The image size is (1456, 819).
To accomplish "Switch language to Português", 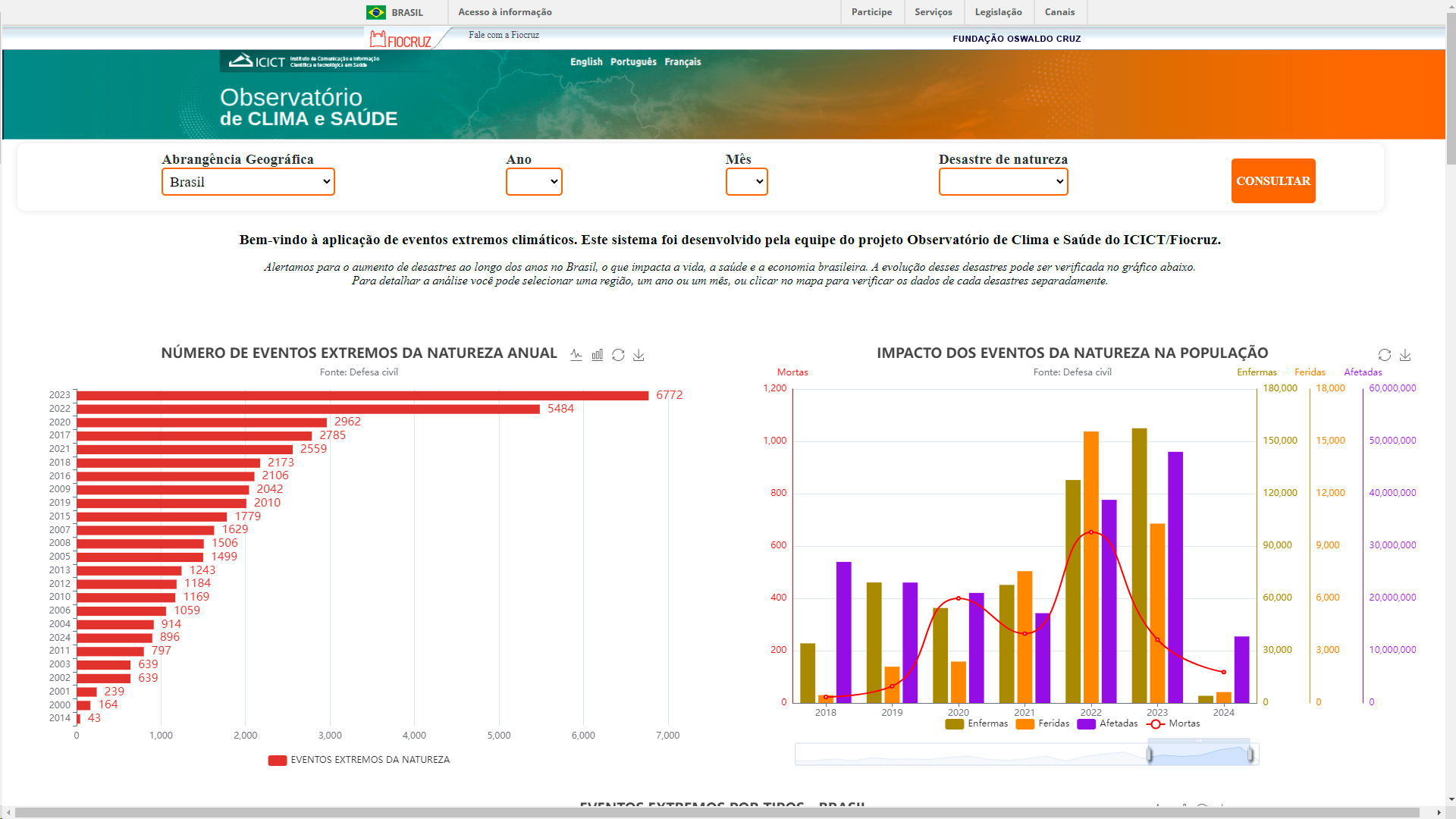I will coord(633,62).
